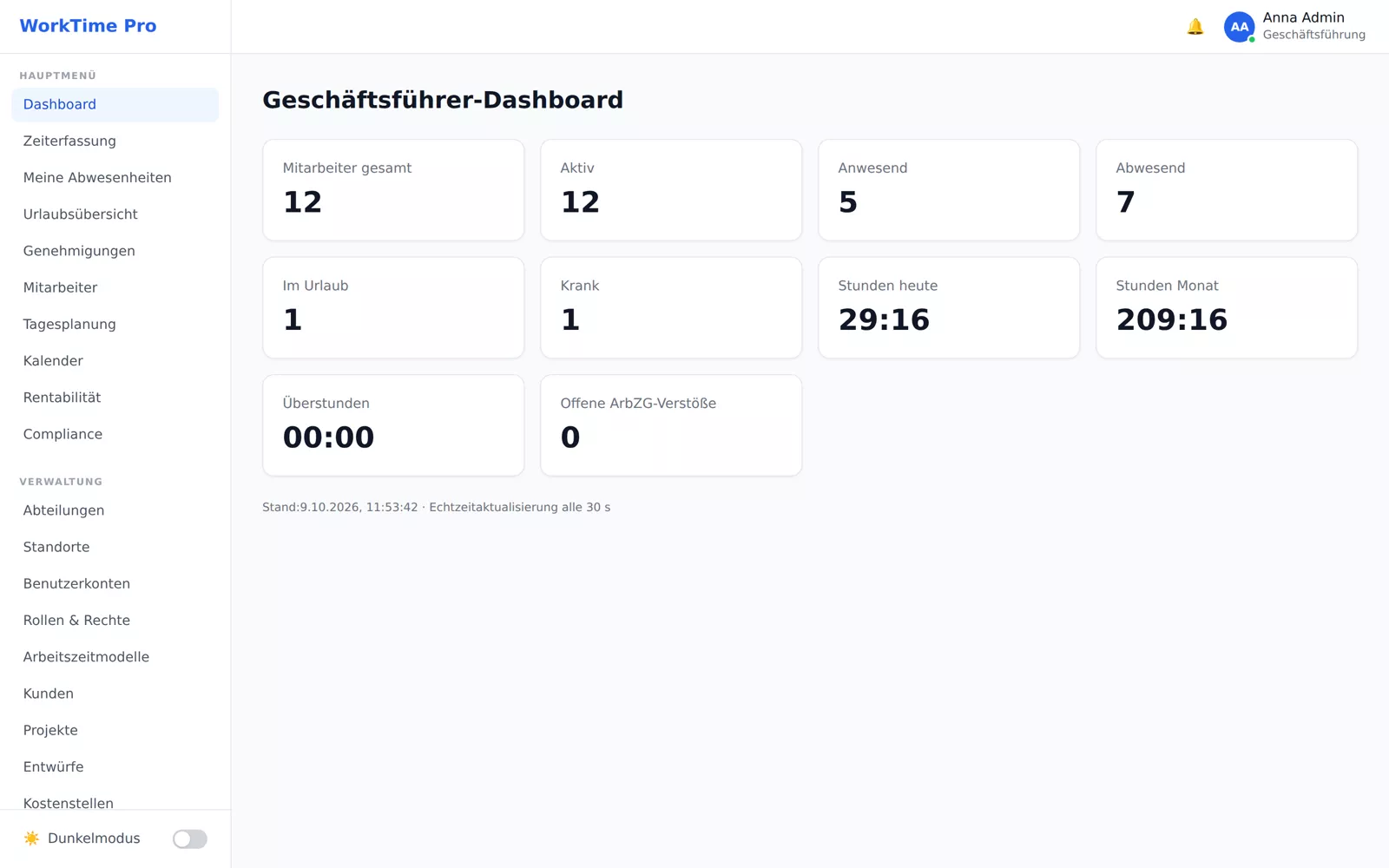Open the Compliance section

pyautogui.click(x=115, y=434)
